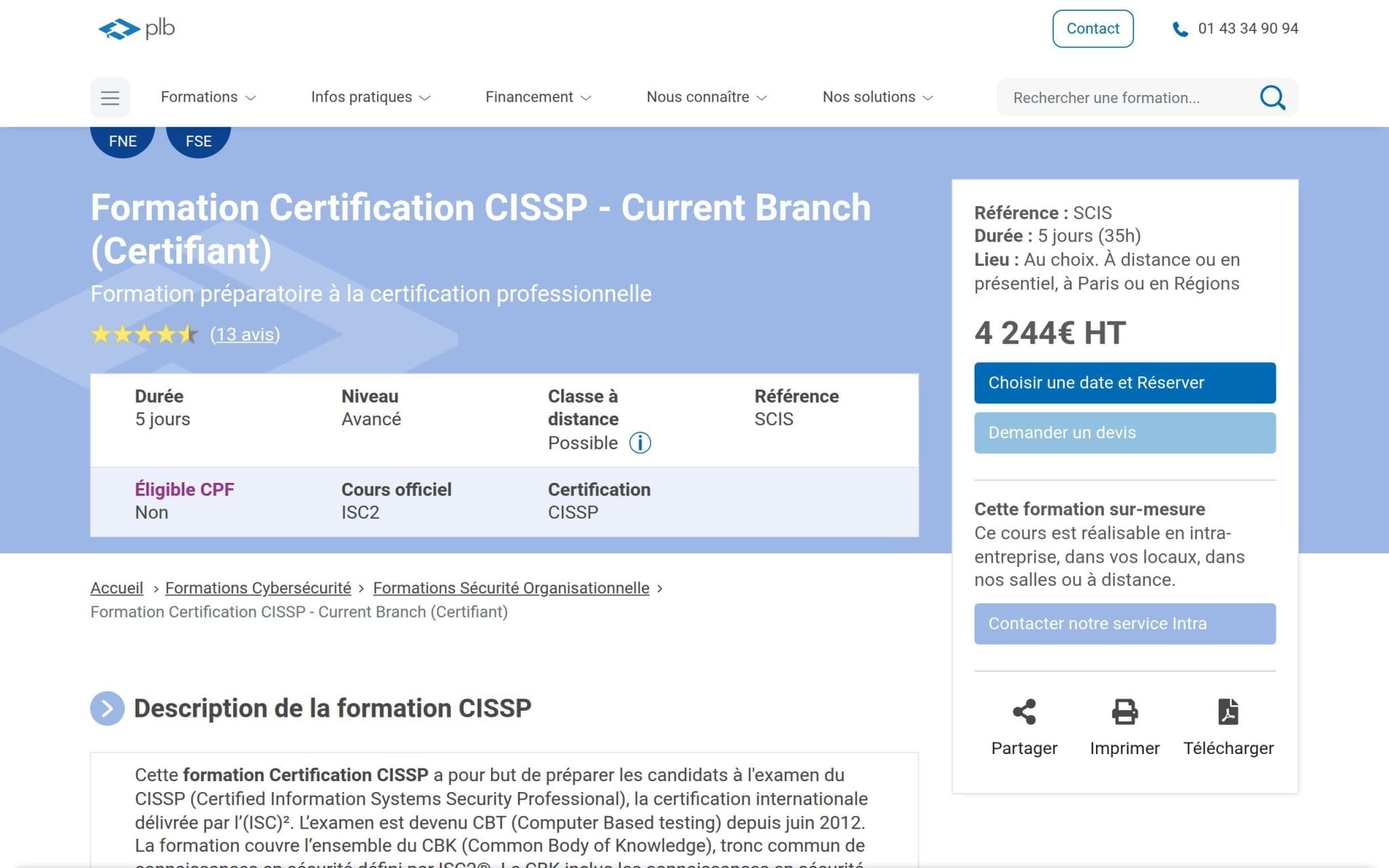Click the Durée 5 jours value
The width and height of the screenshot is (1389, 868).
coord(163,419)
